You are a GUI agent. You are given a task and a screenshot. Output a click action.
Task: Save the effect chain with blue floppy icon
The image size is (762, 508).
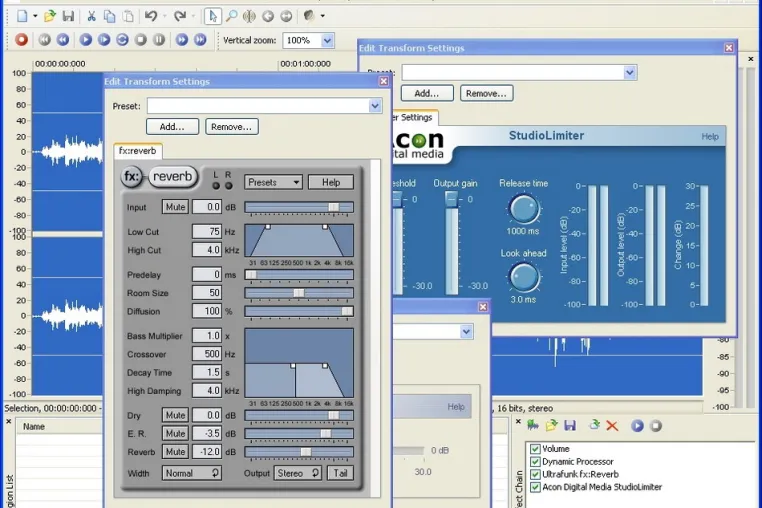pyautogui.click(x=570, y=426)
